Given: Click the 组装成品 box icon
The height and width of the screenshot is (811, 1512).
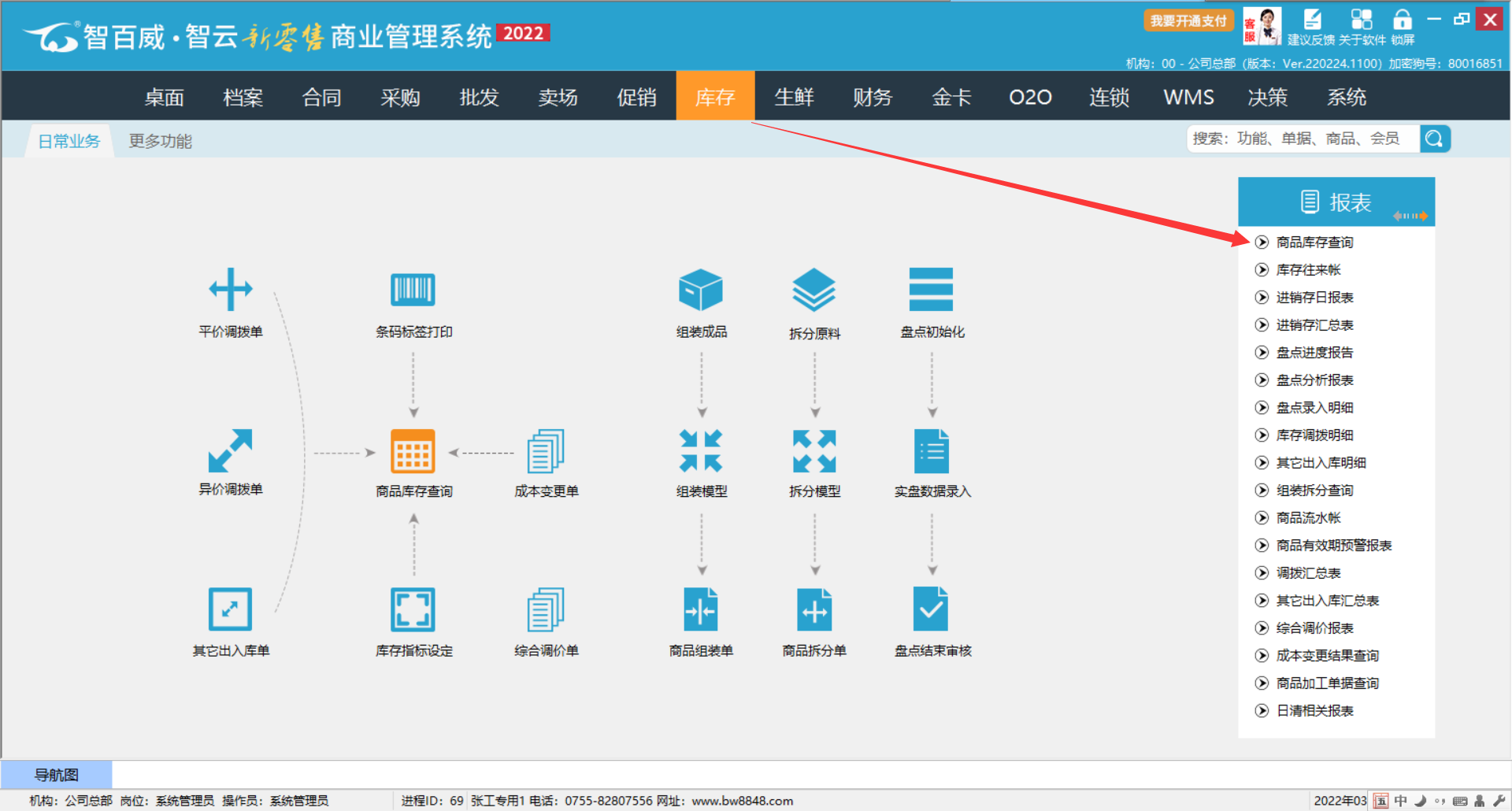Looking at the screenshot, I should point(700,290).
